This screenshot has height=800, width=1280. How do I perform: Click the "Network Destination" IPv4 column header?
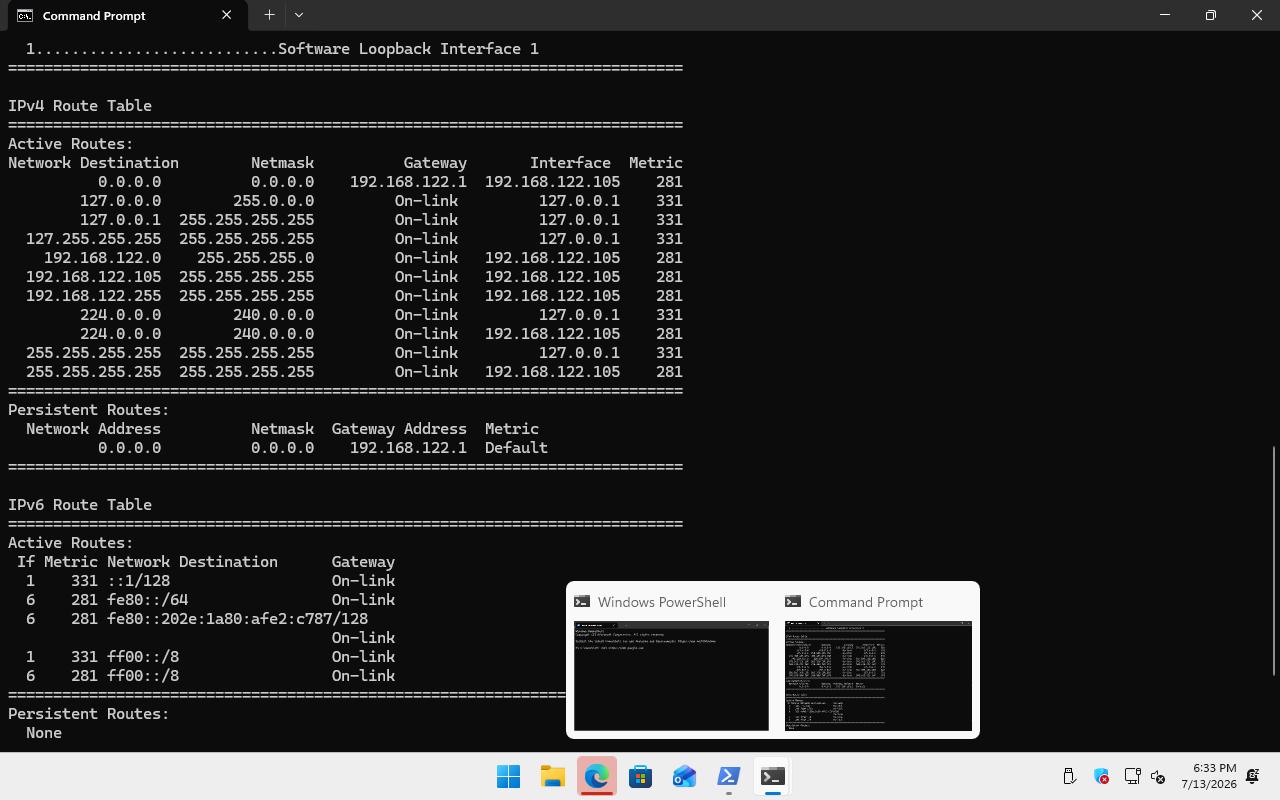click(93, 163)
